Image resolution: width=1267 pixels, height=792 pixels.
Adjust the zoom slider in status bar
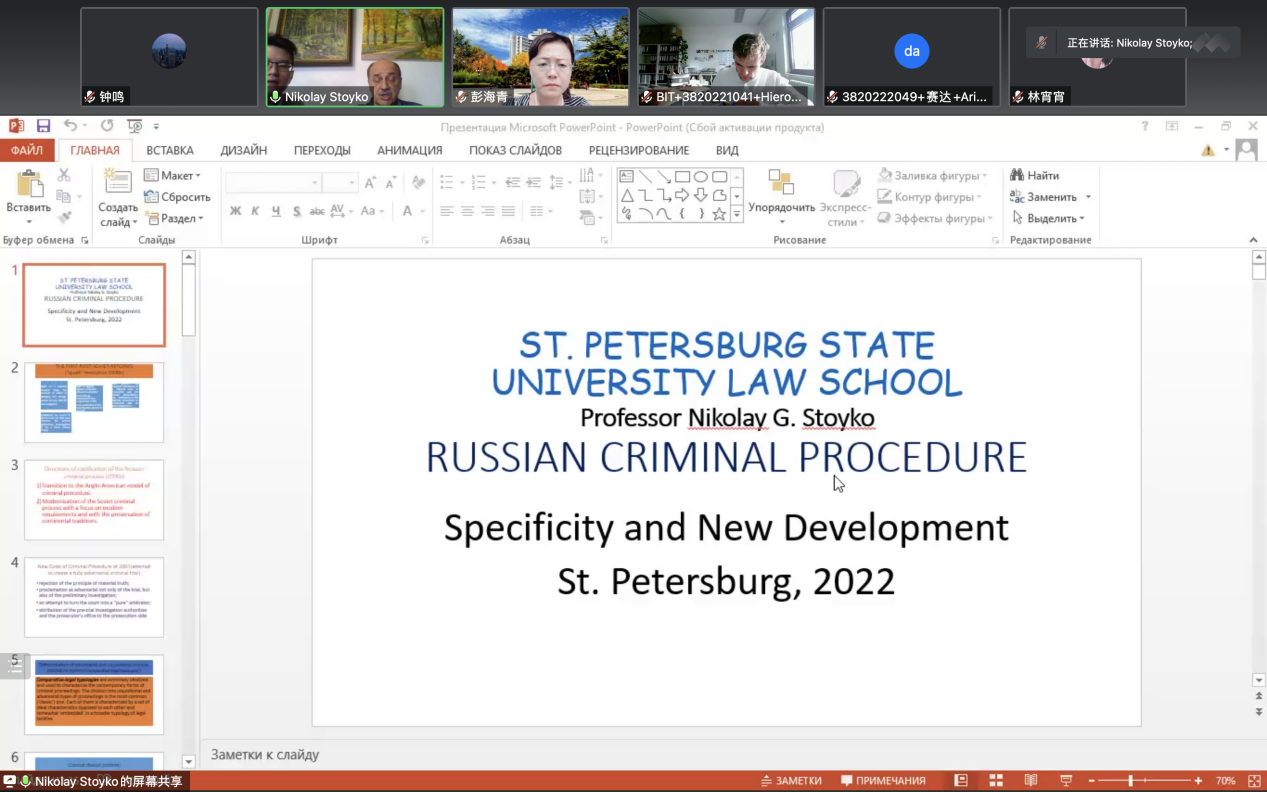(1131, 780)
